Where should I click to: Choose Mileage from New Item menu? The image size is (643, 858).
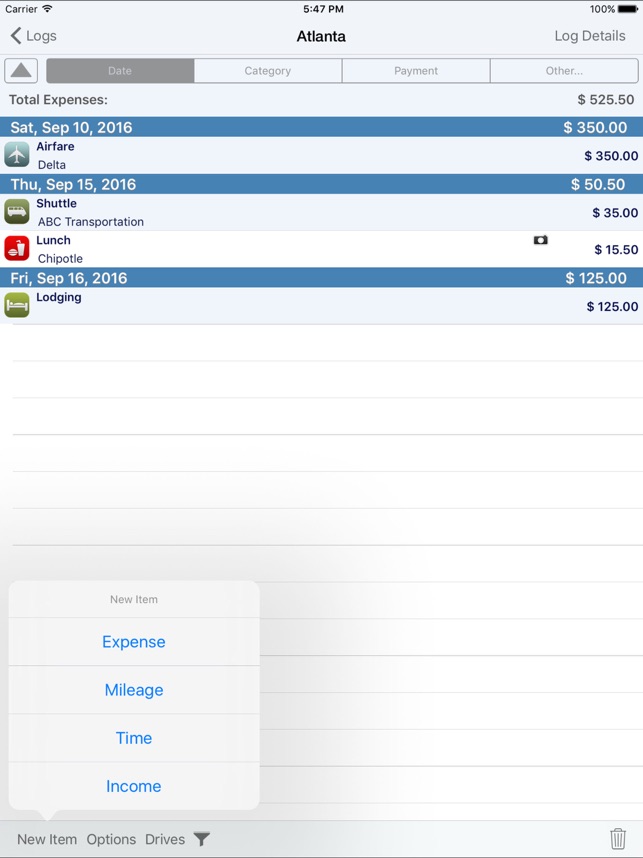(134, 690)
